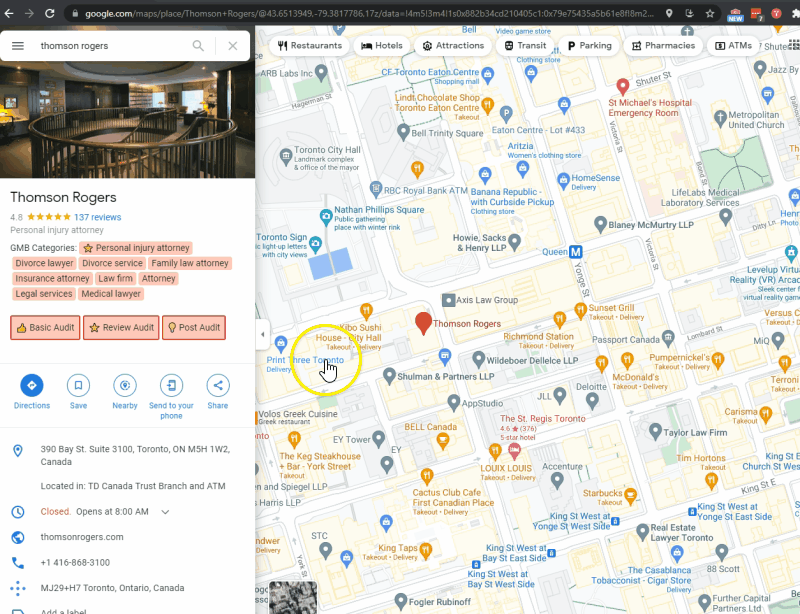Click the Passport Canada map pin
The width and height of the screenshot is (800, 614).
[668, 338]
